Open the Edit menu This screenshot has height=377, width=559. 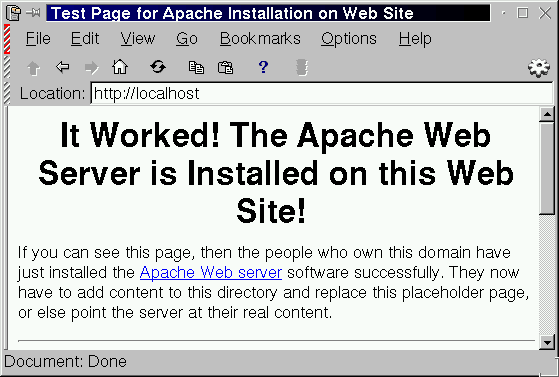(85, 39)
